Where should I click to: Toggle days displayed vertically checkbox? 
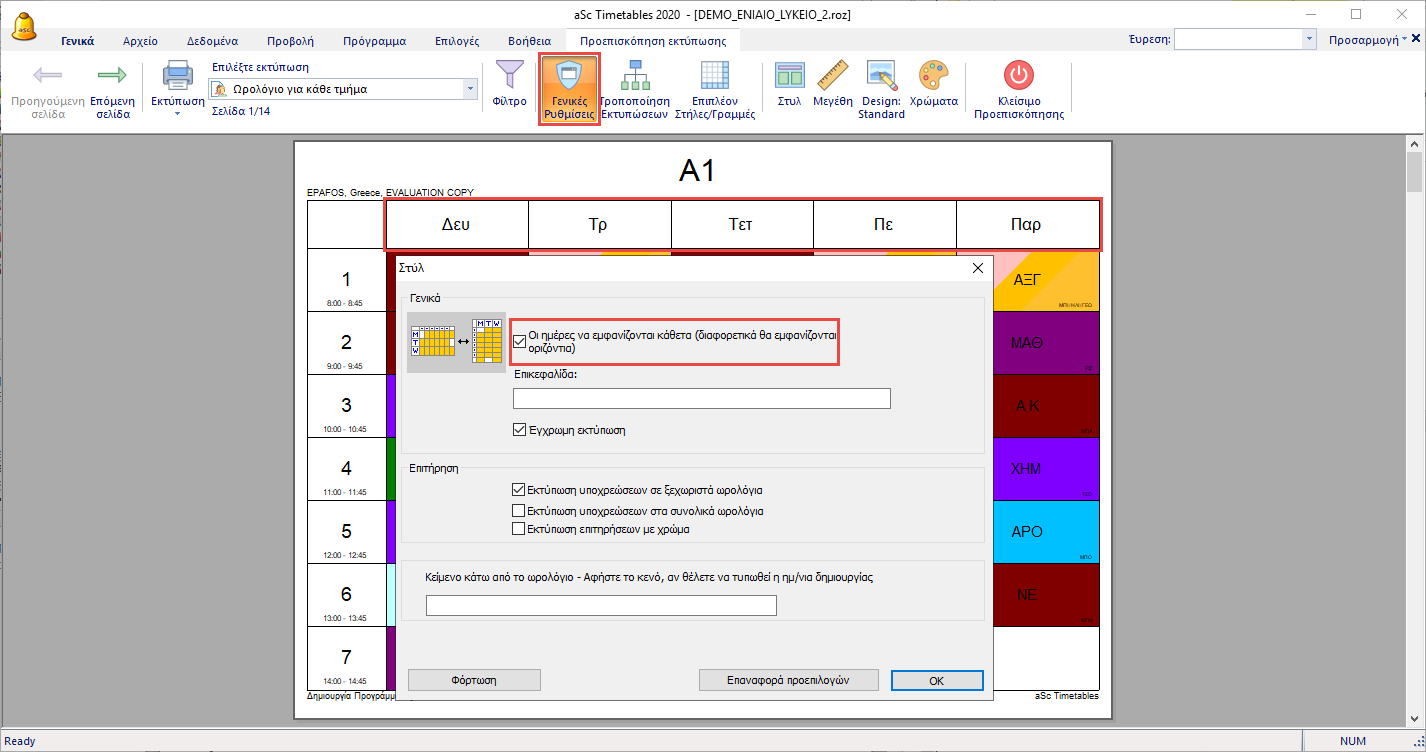519,341
